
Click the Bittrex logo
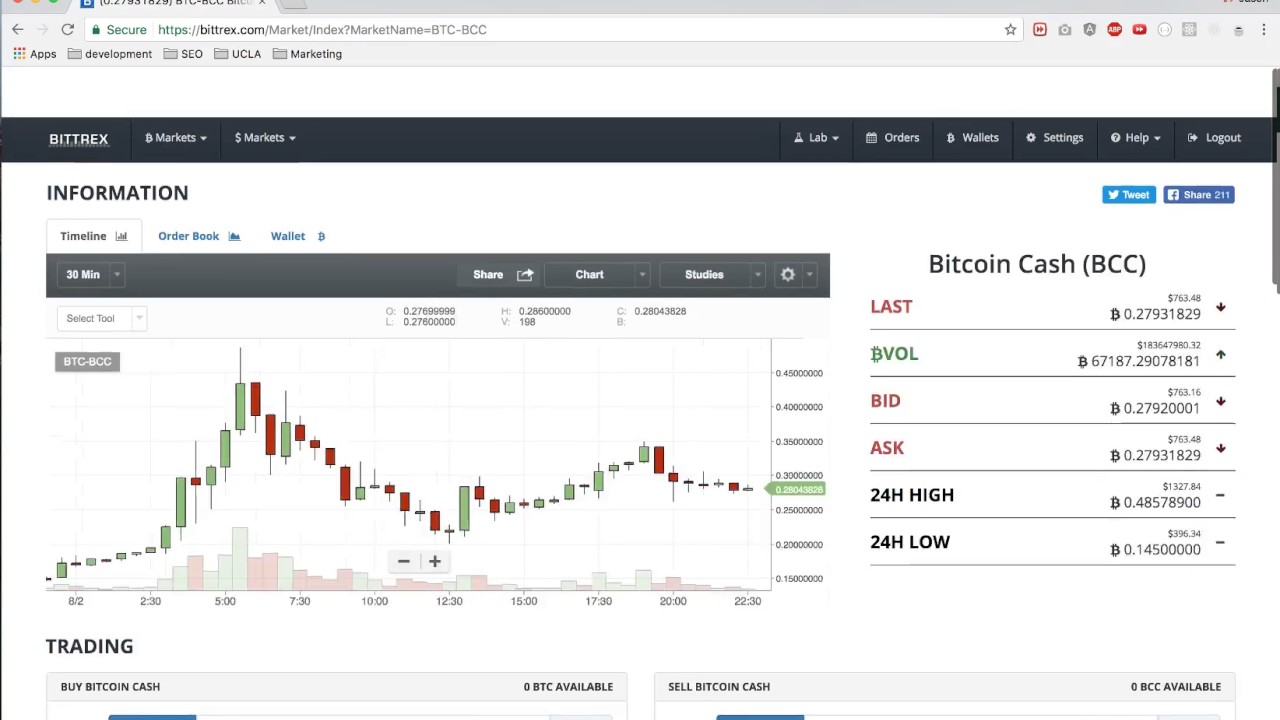(78, 139)
